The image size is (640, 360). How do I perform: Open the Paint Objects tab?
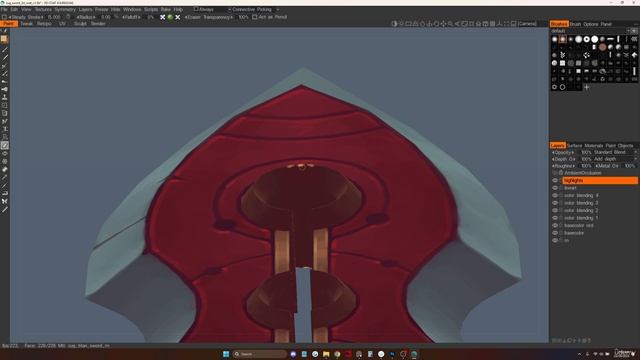pos(619,146)
